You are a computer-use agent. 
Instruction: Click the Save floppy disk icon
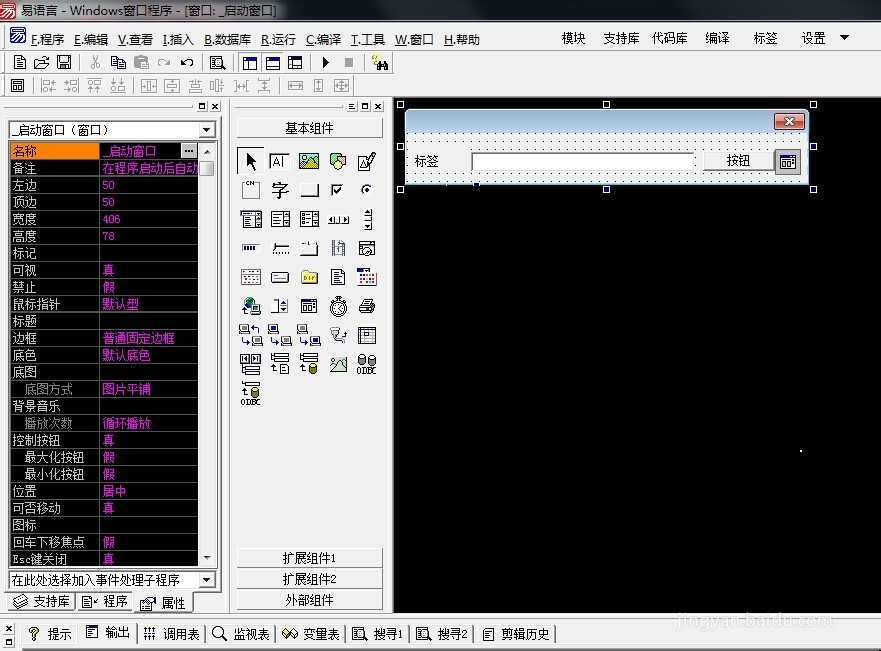(64, 62)
